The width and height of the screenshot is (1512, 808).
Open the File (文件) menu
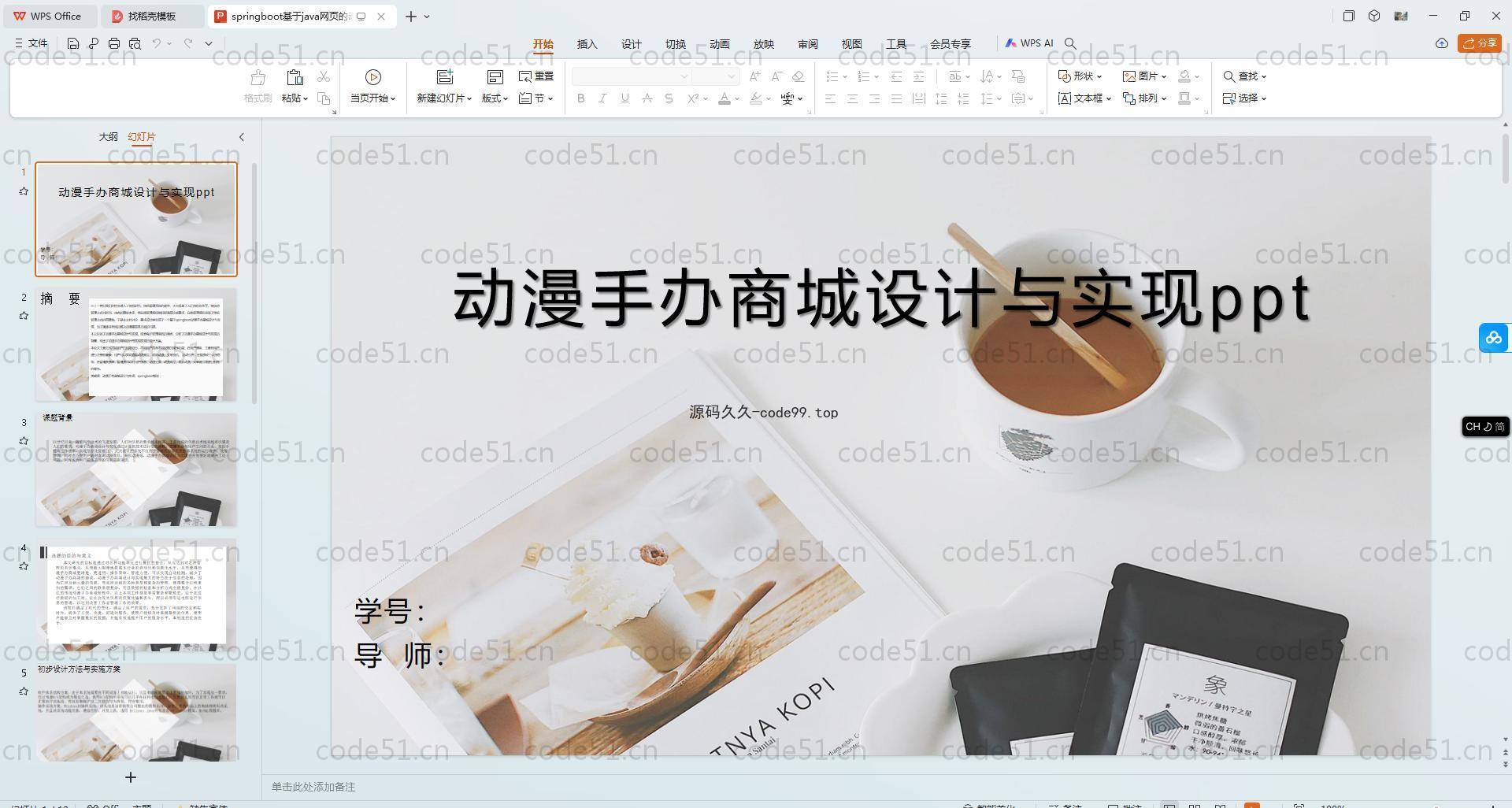[x=31, y=43]
